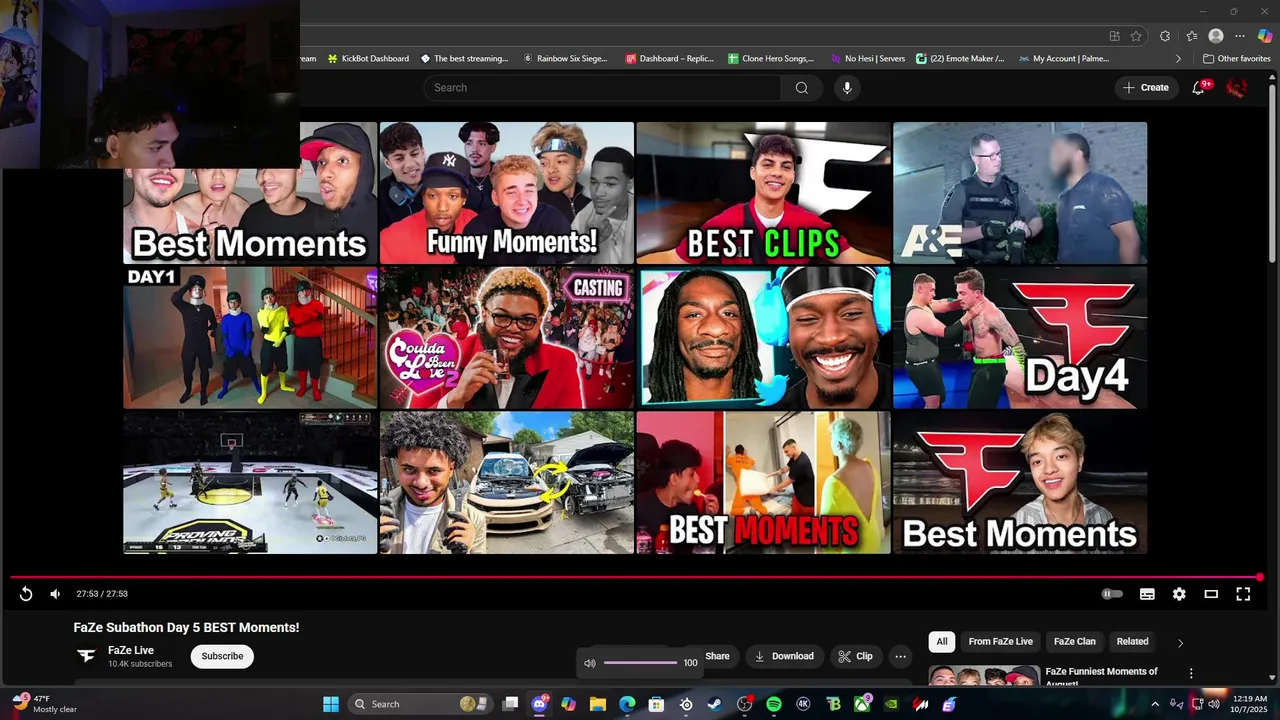This screenshot has height=720, width=1280.
Task: Open Discord from the taskbar
Action: point(540,704)
